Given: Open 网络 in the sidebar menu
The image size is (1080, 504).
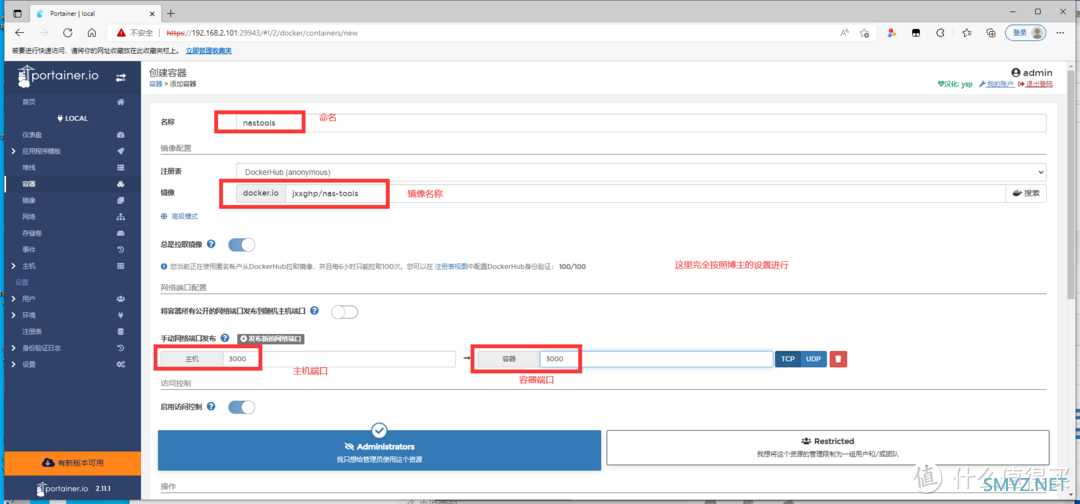Looking at the screenshot, I should 28,217.
